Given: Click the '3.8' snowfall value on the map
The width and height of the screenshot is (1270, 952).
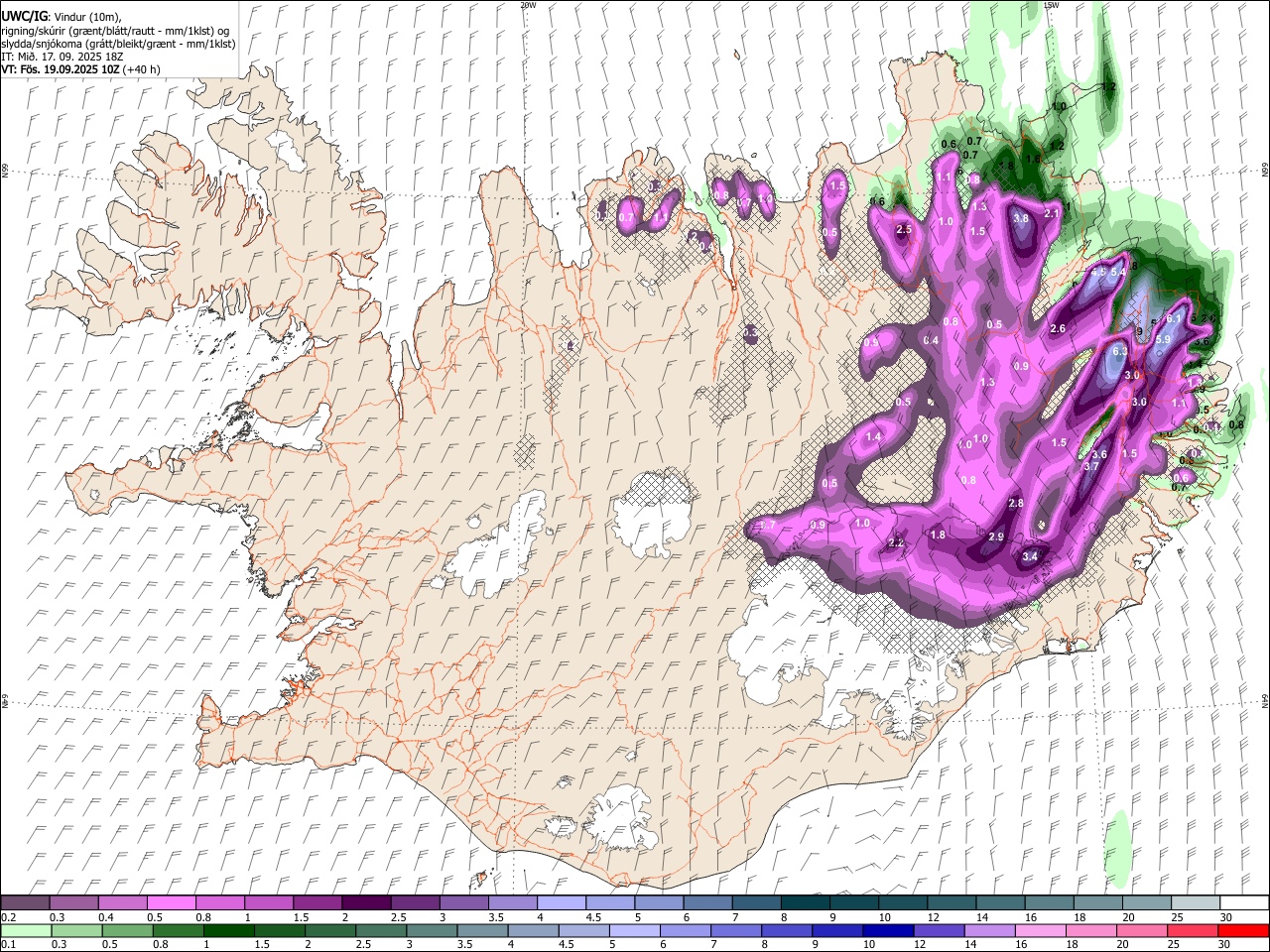Looking at the screenshot, I should pos(1021,218).
